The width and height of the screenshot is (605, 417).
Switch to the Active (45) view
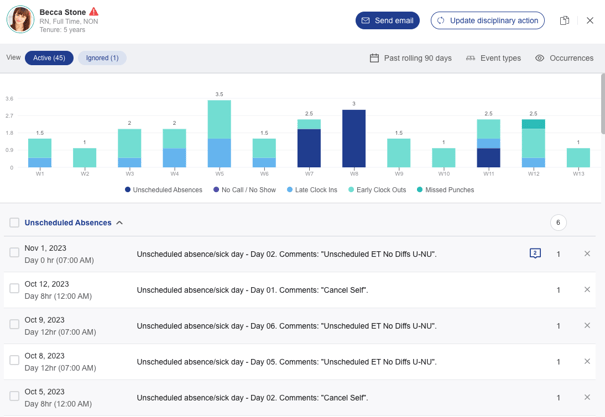[49, 58]
